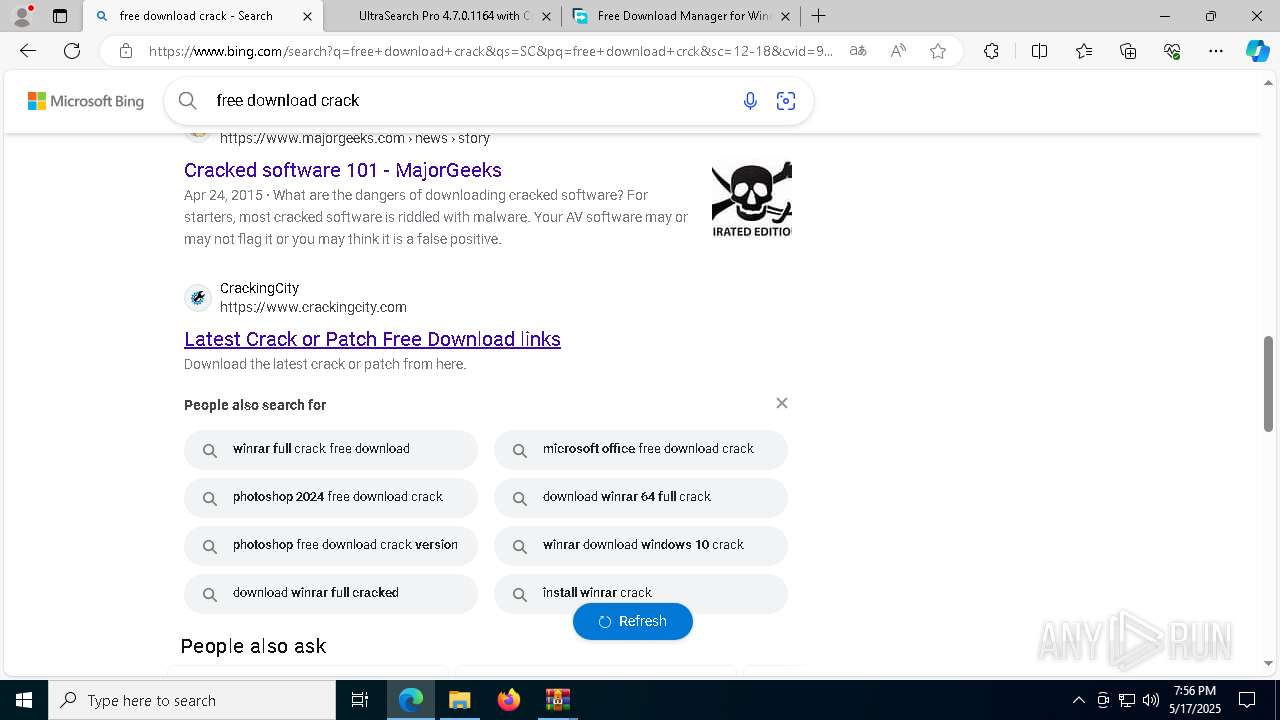Open WinRAR from the taskbar
The image size is (1280, 720).
click(x=557, y=700)
